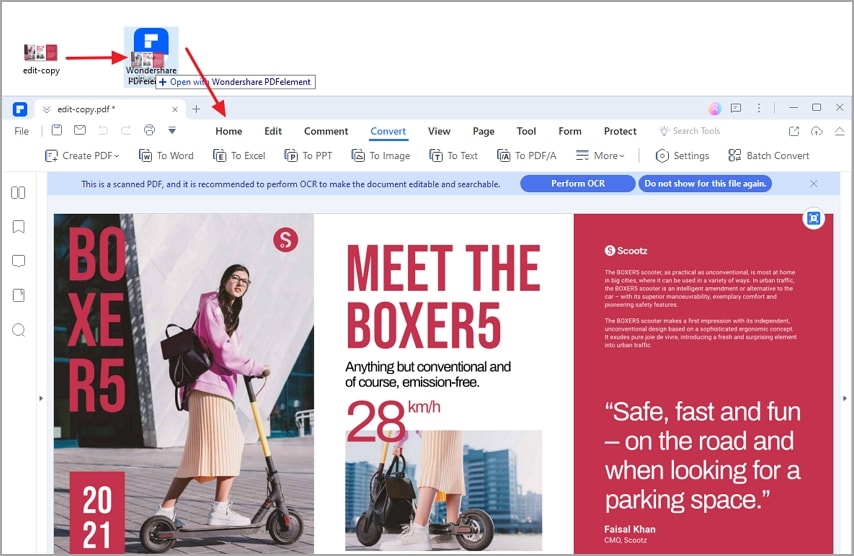
Task: Switch to the Form tab
Action: pos(570,131)
